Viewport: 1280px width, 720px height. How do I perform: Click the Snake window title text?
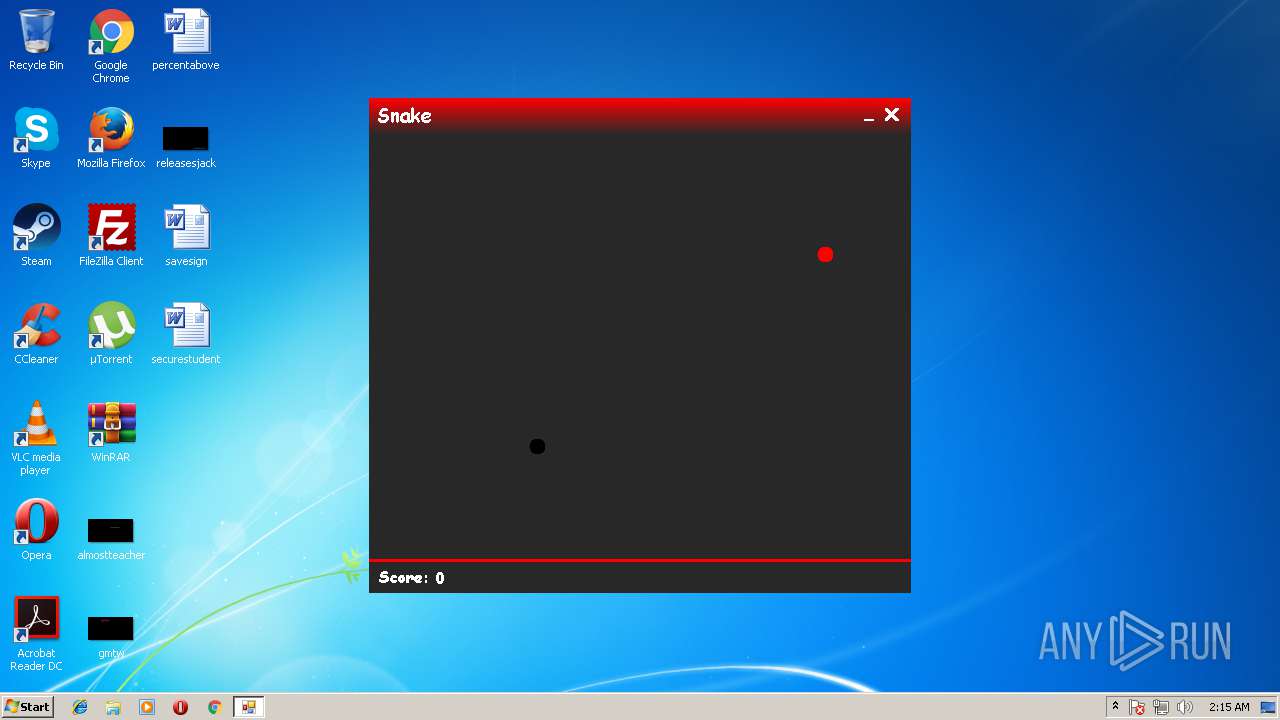[x=405, y=116]
